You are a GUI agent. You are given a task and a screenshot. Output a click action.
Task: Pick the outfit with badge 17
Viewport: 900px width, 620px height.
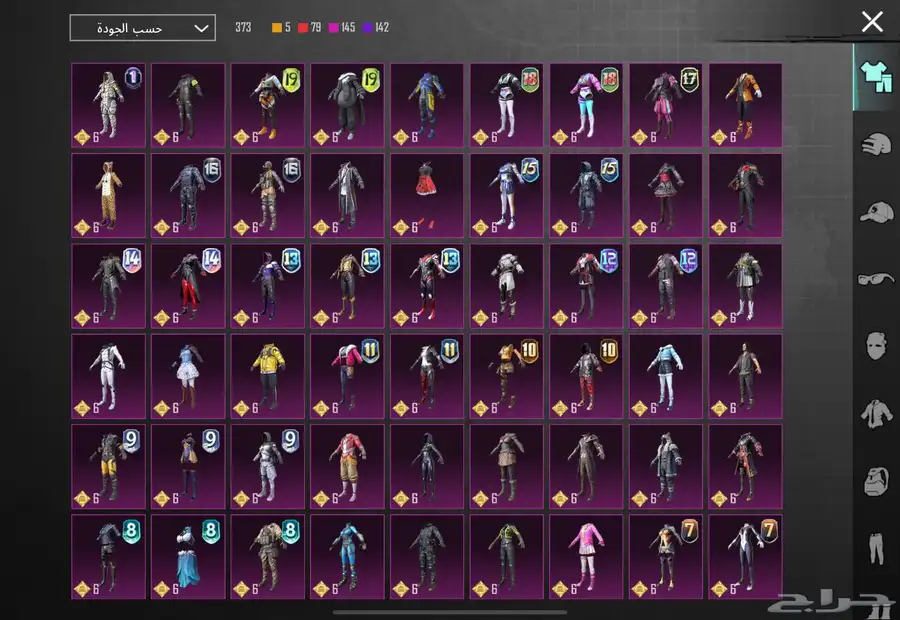666,105
